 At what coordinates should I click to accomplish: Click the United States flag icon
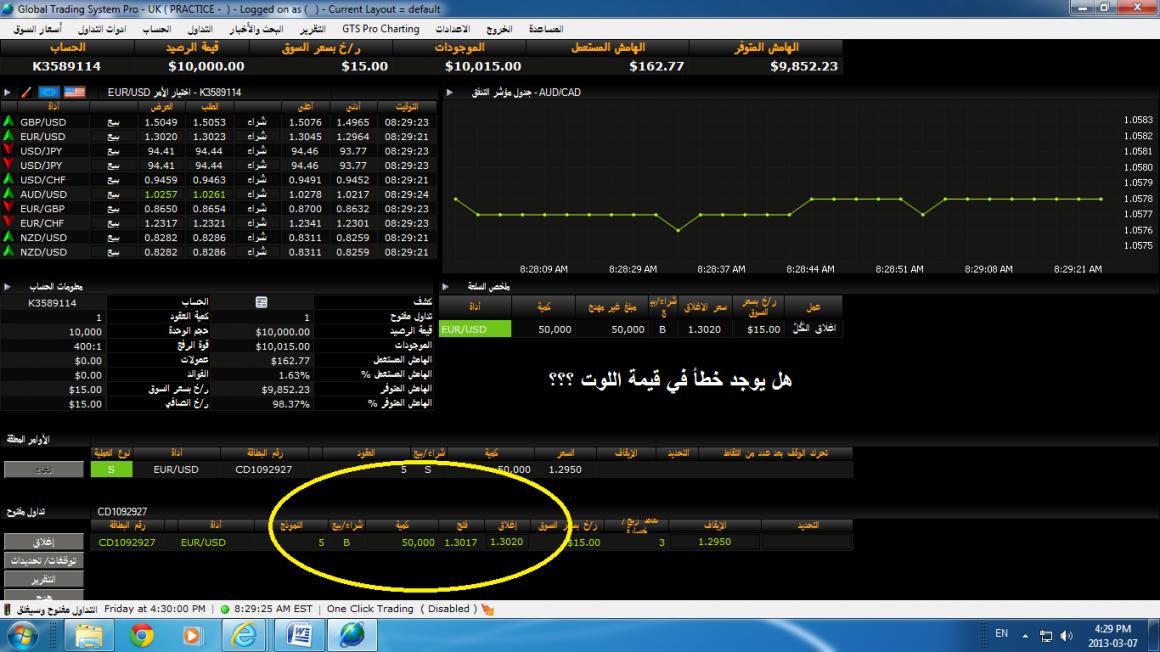(75, 93)
